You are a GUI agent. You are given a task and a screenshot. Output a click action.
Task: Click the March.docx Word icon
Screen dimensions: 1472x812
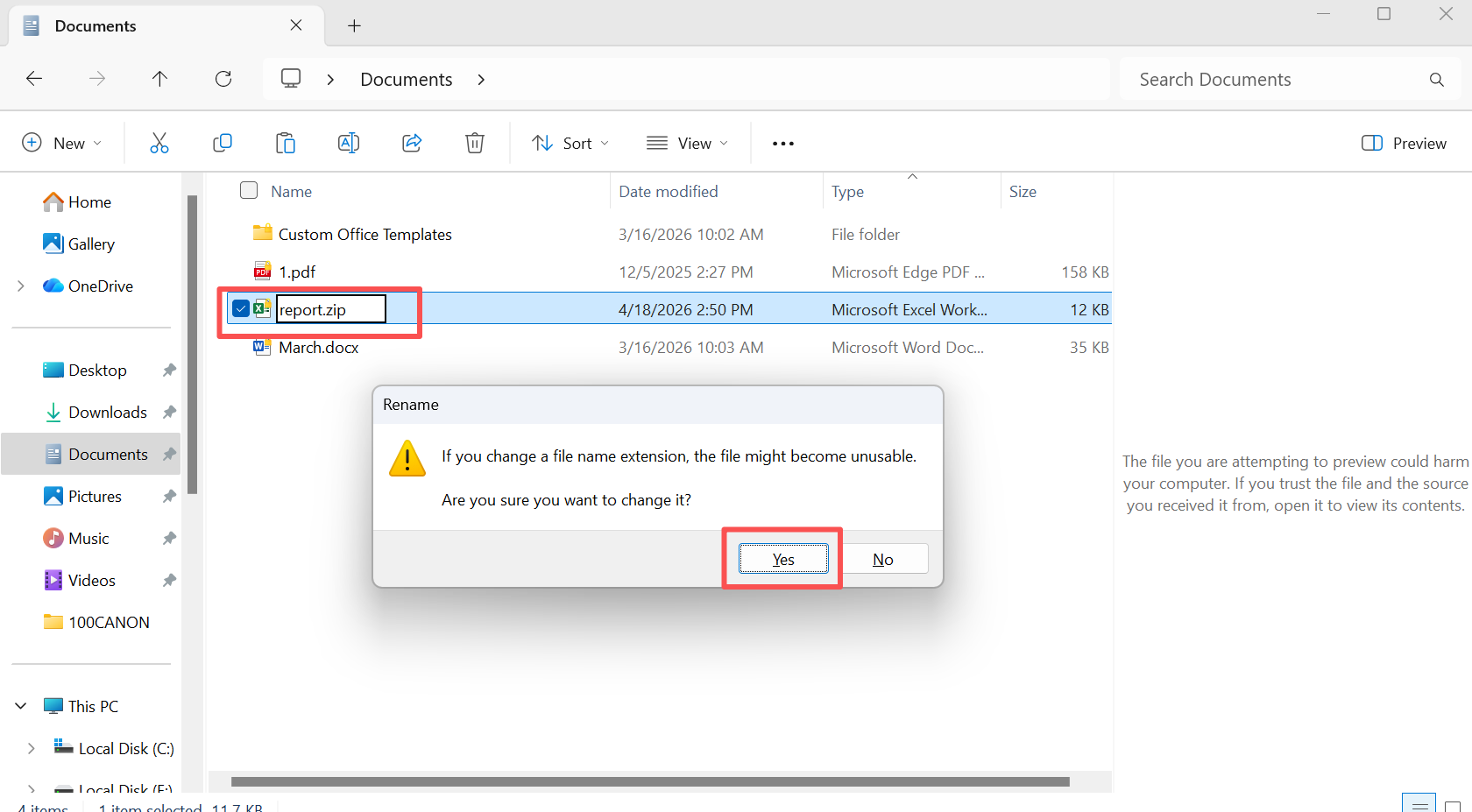click(262, 347)
